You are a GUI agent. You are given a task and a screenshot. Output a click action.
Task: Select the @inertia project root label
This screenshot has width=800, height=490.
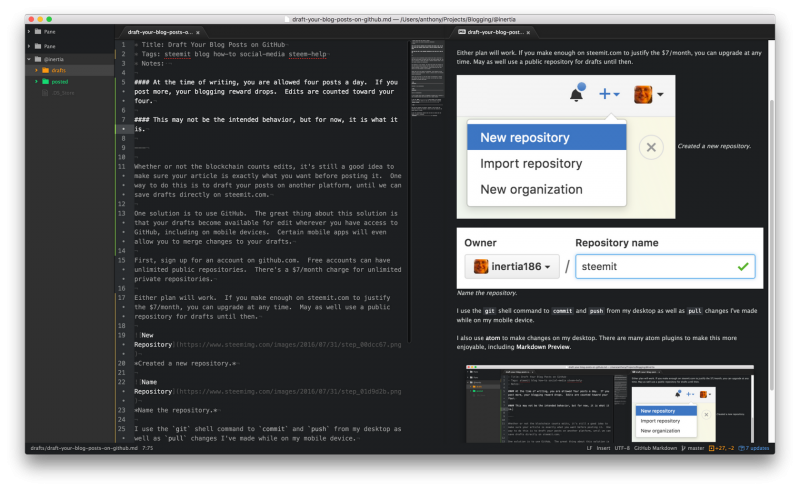[54, 59]
